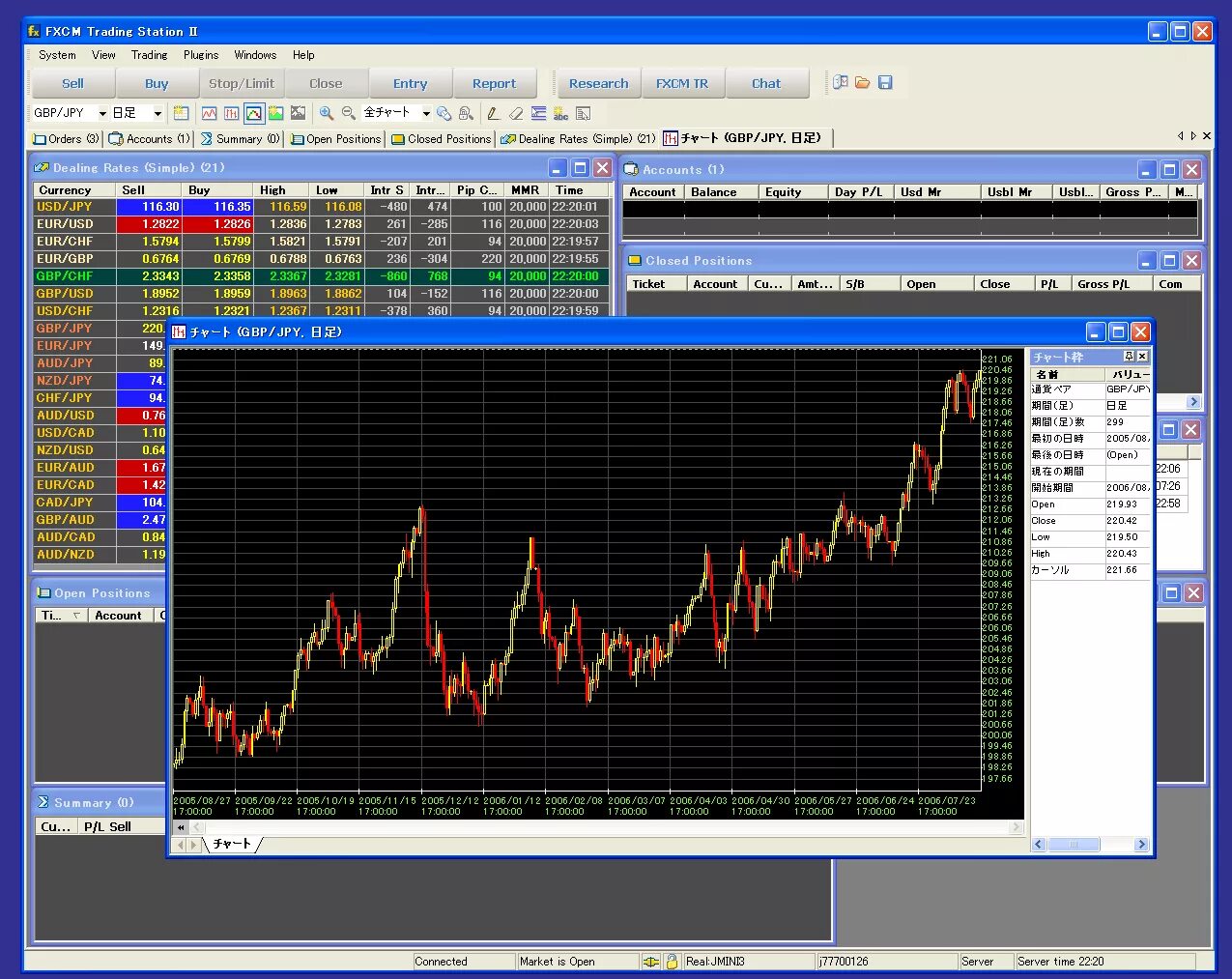Click the padlock icon in status bar
The image size is (1232, 979).
pos(672,962)
